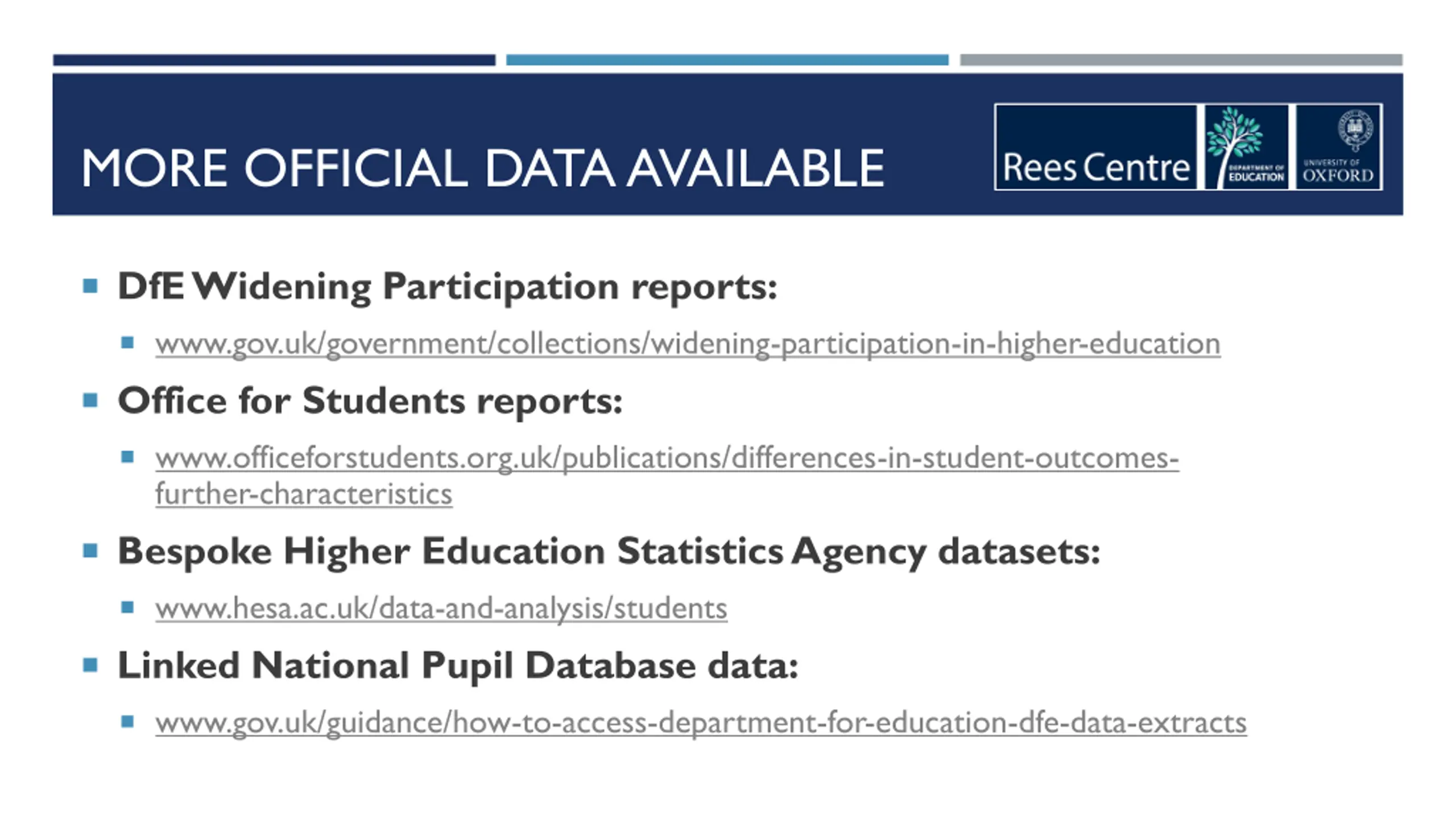Open the widening-participation-in-higher-education gov.uk link
1456x819 pixels.
pyautogui.click(x=688, y=344)
